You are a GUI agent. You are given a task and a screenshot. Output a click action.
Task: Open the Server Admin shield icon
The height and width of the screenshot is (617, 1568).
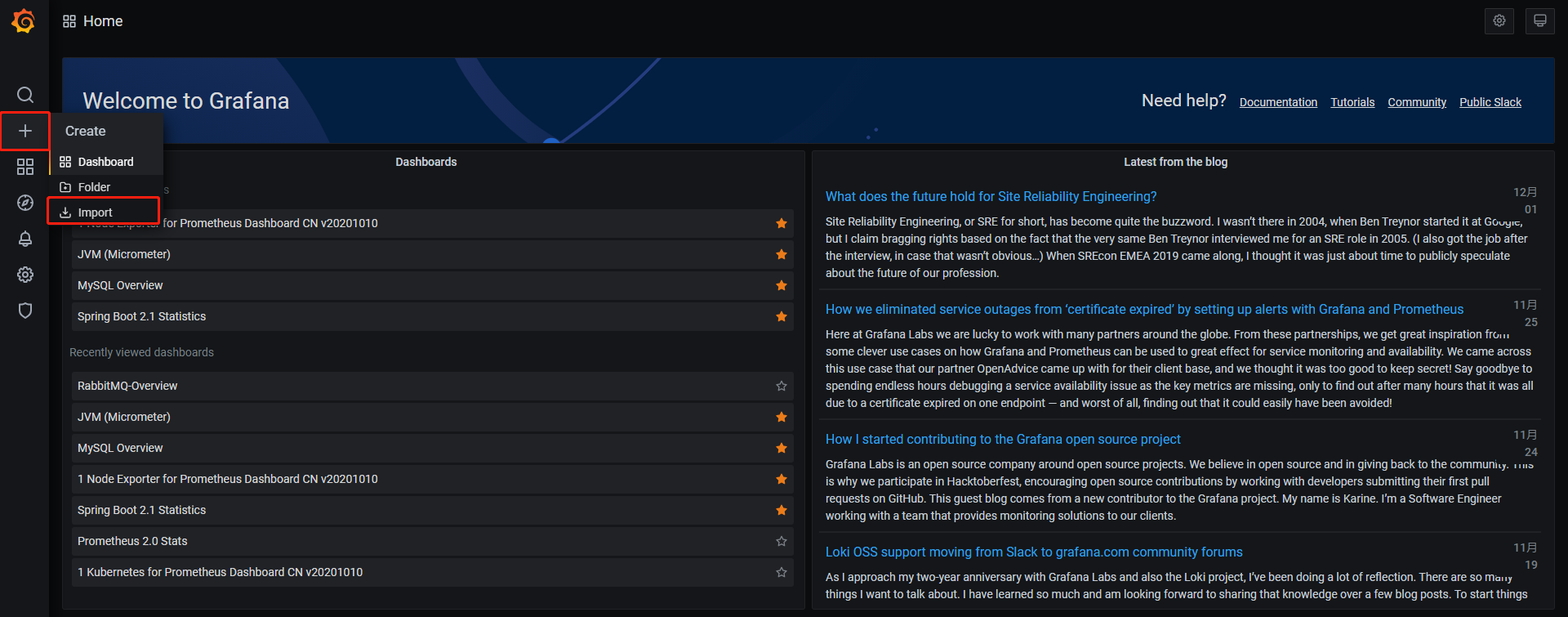coord(25,311)
